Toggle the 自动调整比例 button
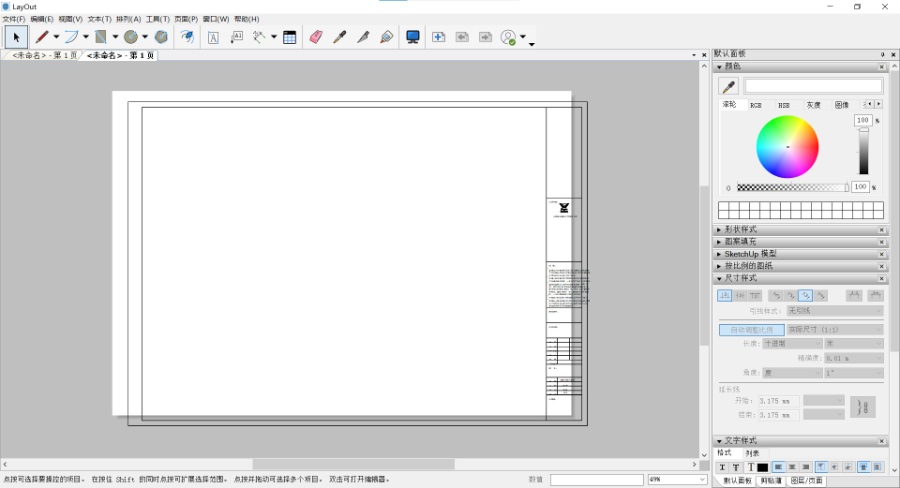The image size is (900, 488). pyautogui.click(x=751, y=329)
